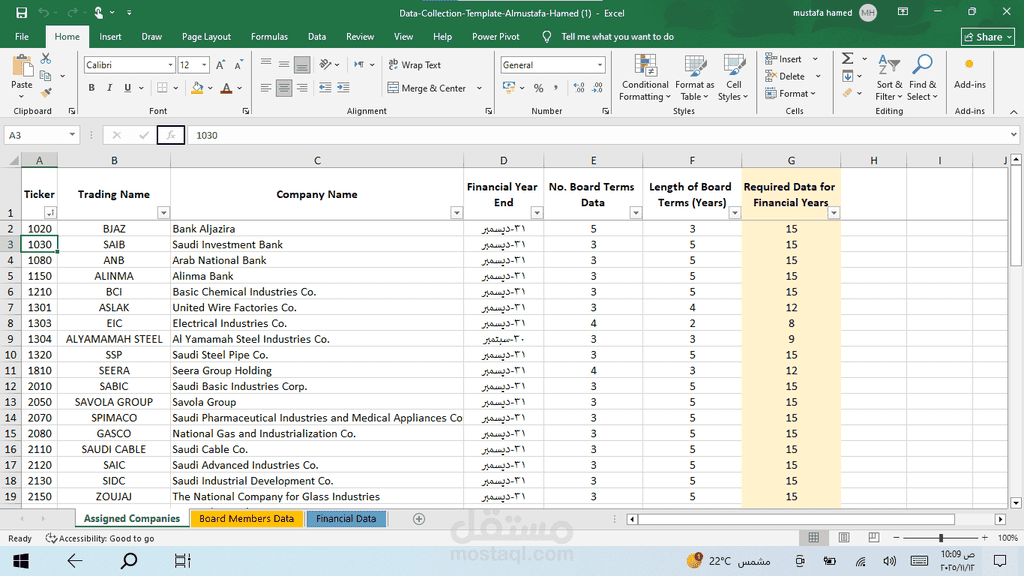Open the Calibri font name dropdown

(170, 65)
